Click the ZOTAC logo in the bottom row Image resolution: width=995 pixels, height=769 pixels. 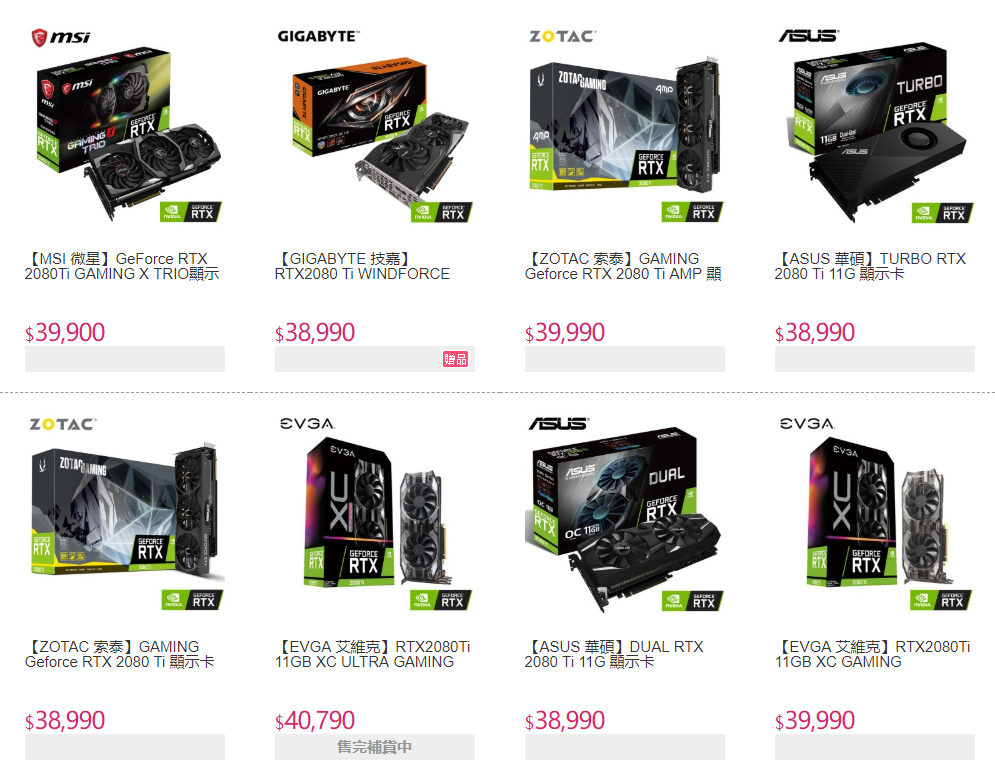(x=63, y=424)
